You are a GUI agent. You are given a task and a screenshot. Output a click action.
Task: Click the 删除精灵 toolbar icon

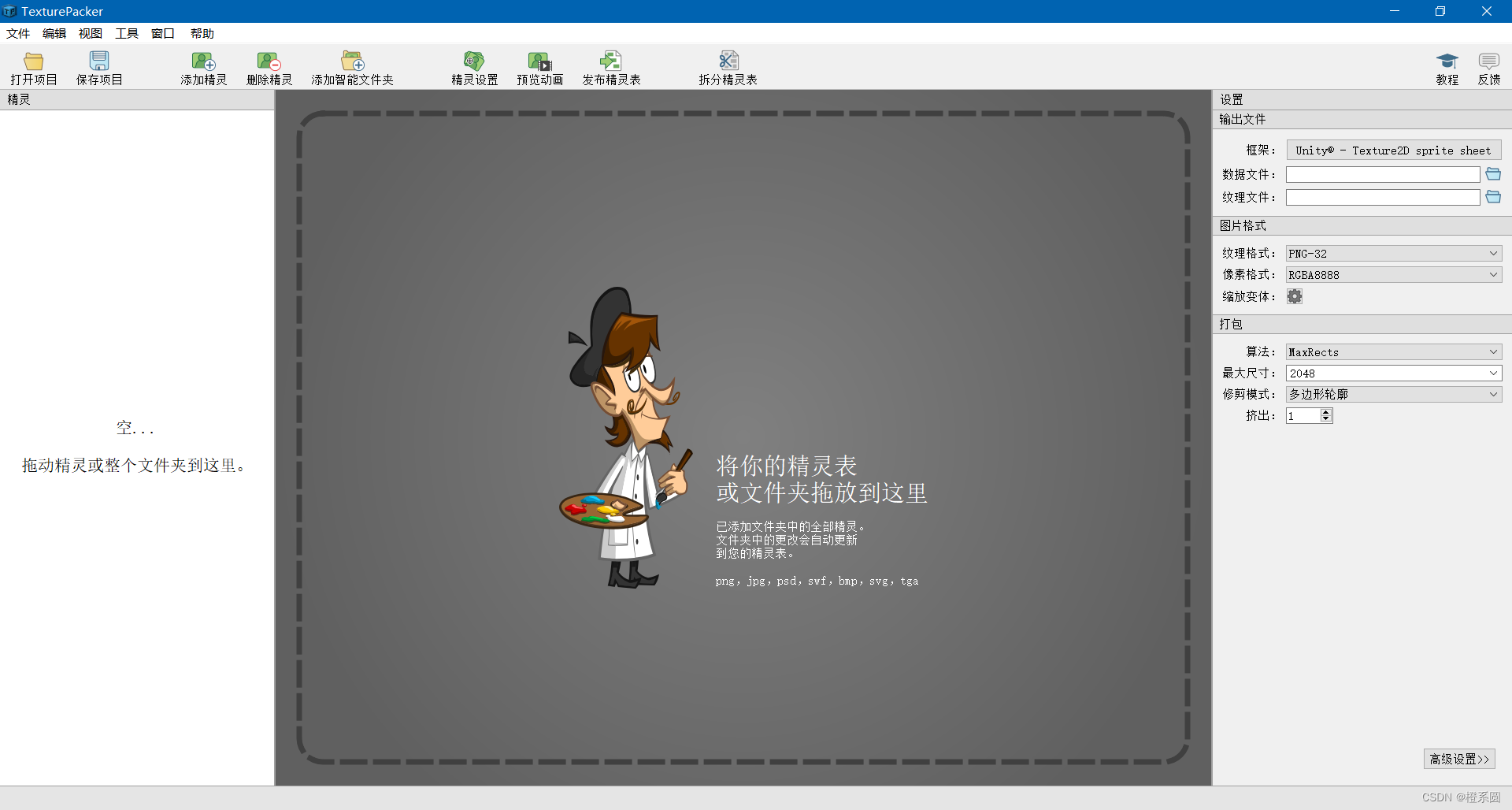[x=269, y=61]
